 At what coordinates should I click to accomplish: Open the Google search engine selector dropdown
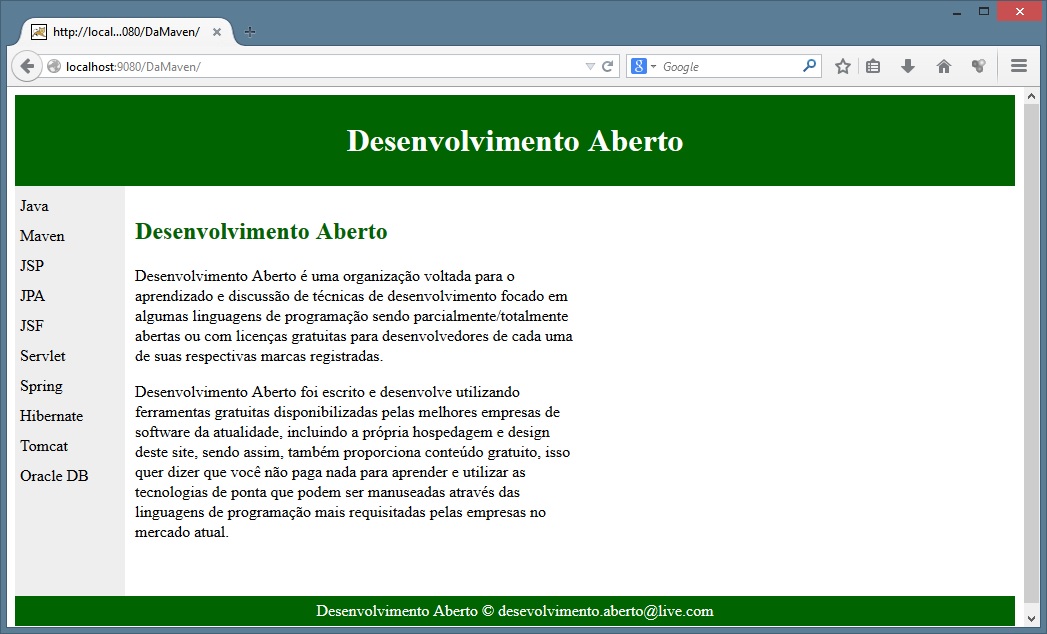coord(644,66)
